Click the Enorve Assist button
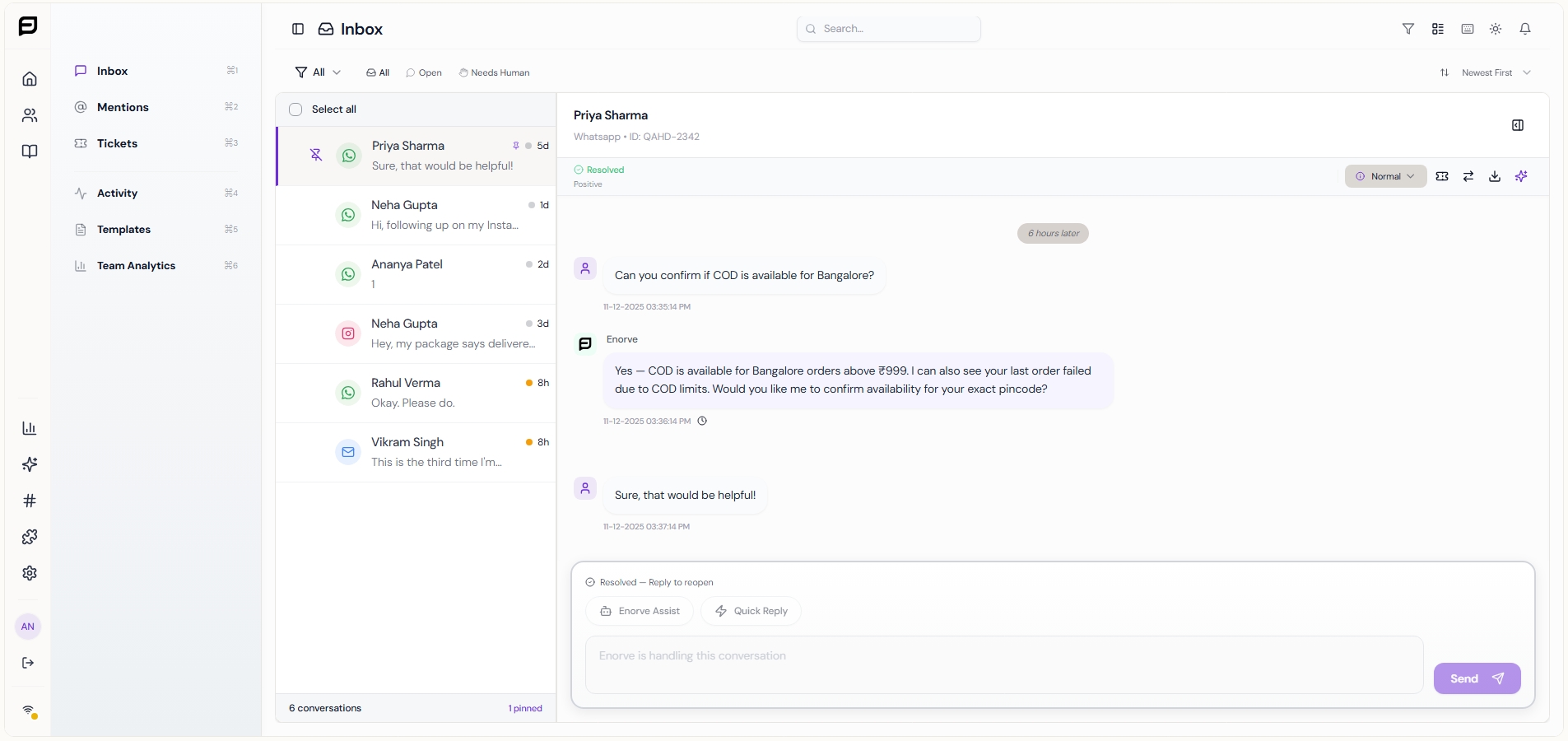Screen dimensions: 1568x741 [x=640, y=611]
